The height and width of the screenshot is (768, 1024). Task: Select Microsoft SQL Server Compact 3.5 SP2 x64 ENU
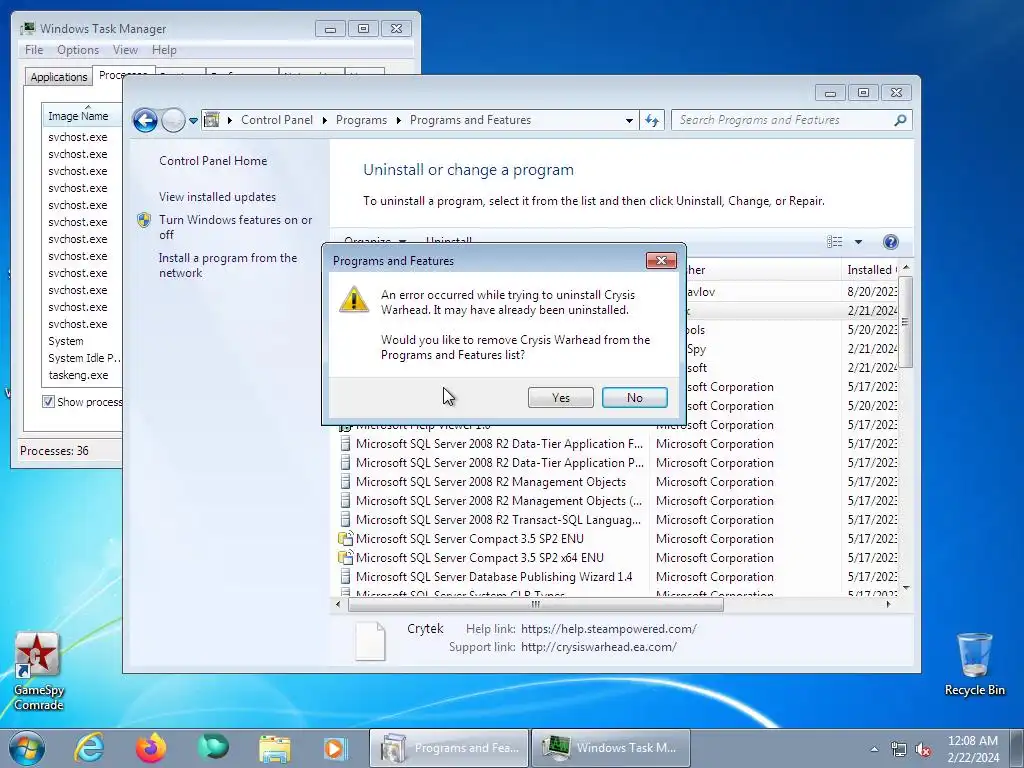tap(479, 558)
